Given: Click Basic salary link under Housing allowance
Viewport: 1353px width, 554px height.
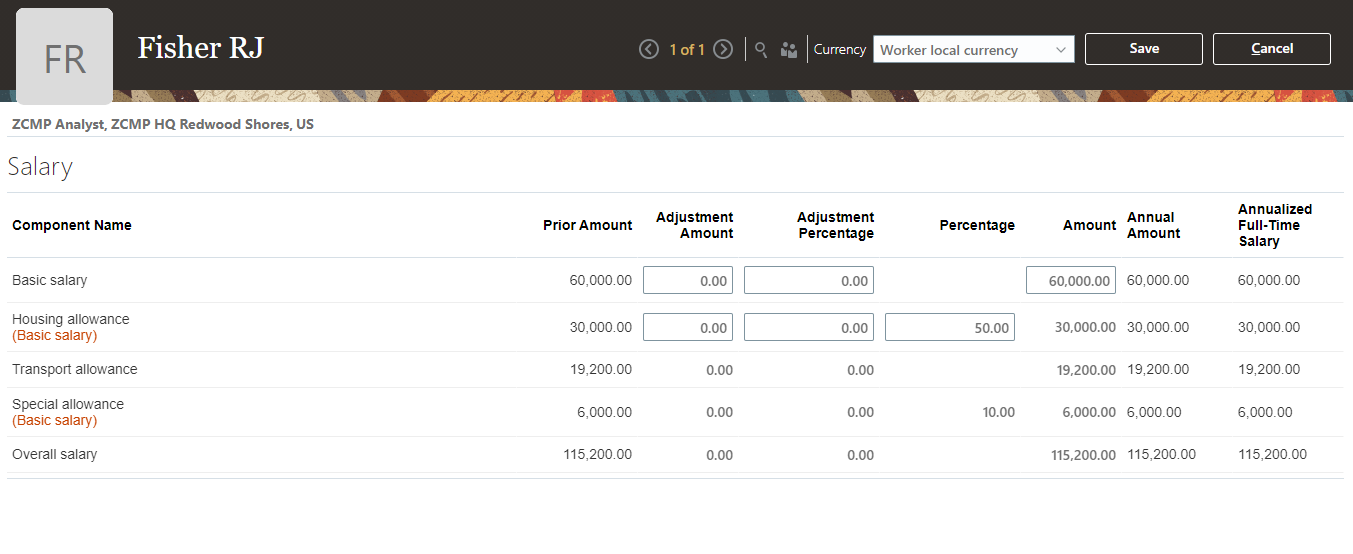Looking at the screenshot, I should click(x=55, y=336).
